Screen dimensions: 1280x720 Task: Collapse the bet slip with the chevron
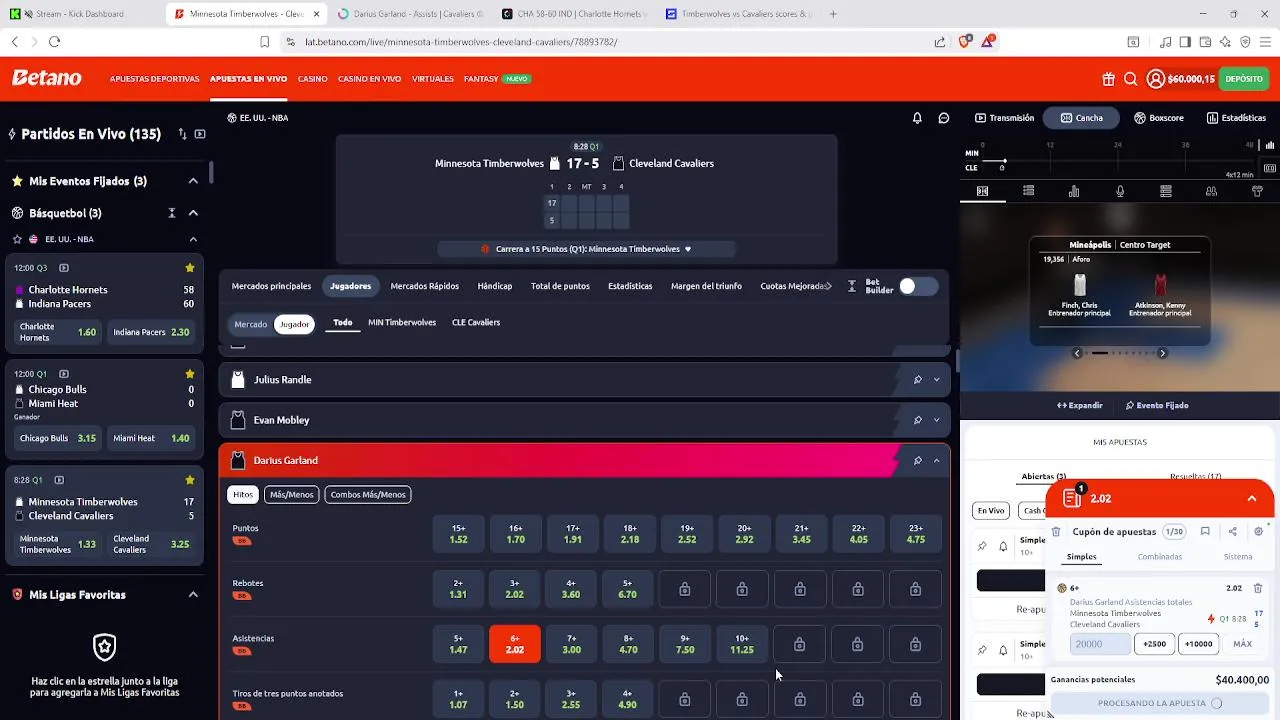coord(1251,499)
